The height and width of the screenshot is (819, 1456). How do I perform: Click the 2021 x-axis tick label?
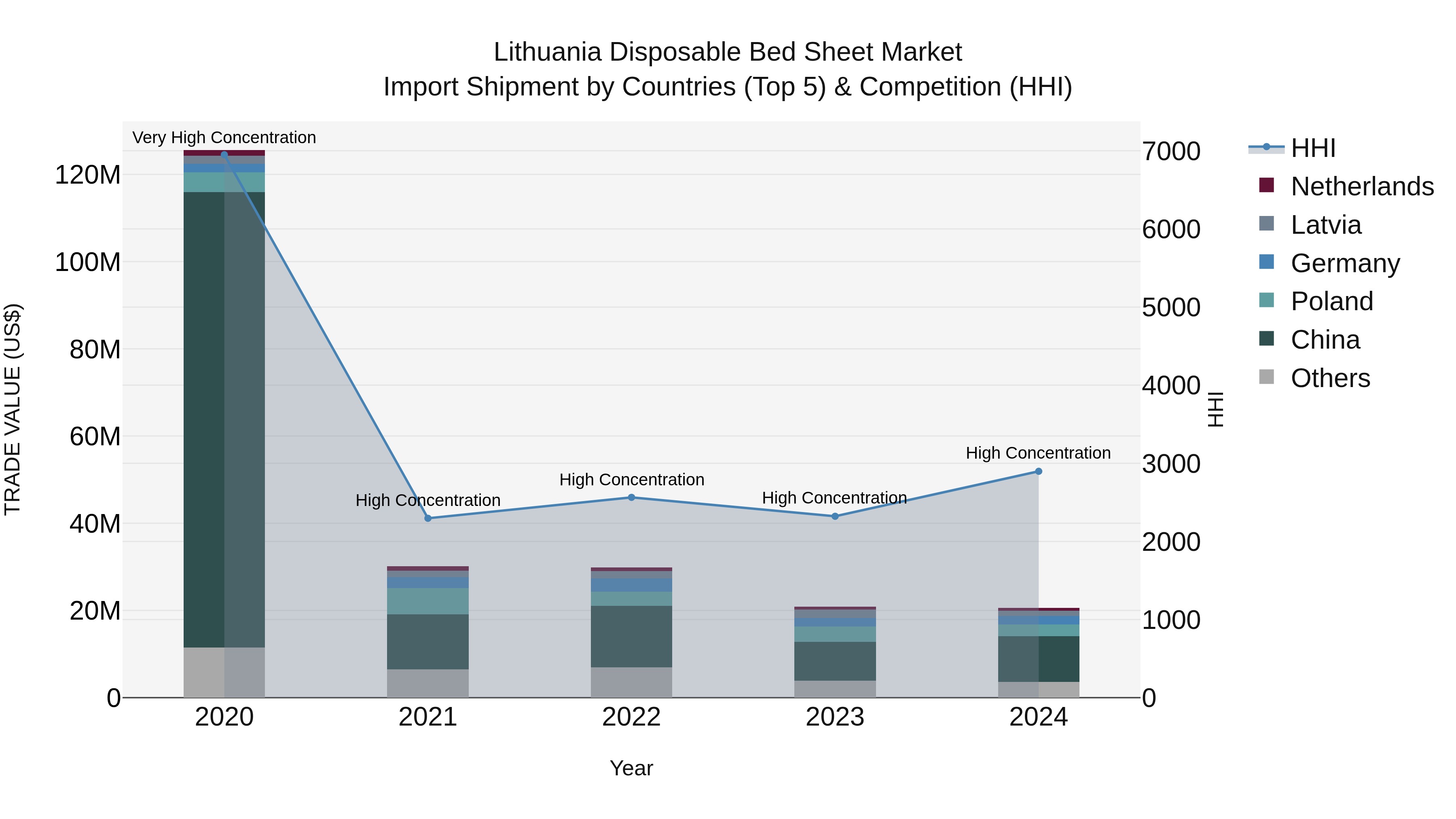(428, 717)
